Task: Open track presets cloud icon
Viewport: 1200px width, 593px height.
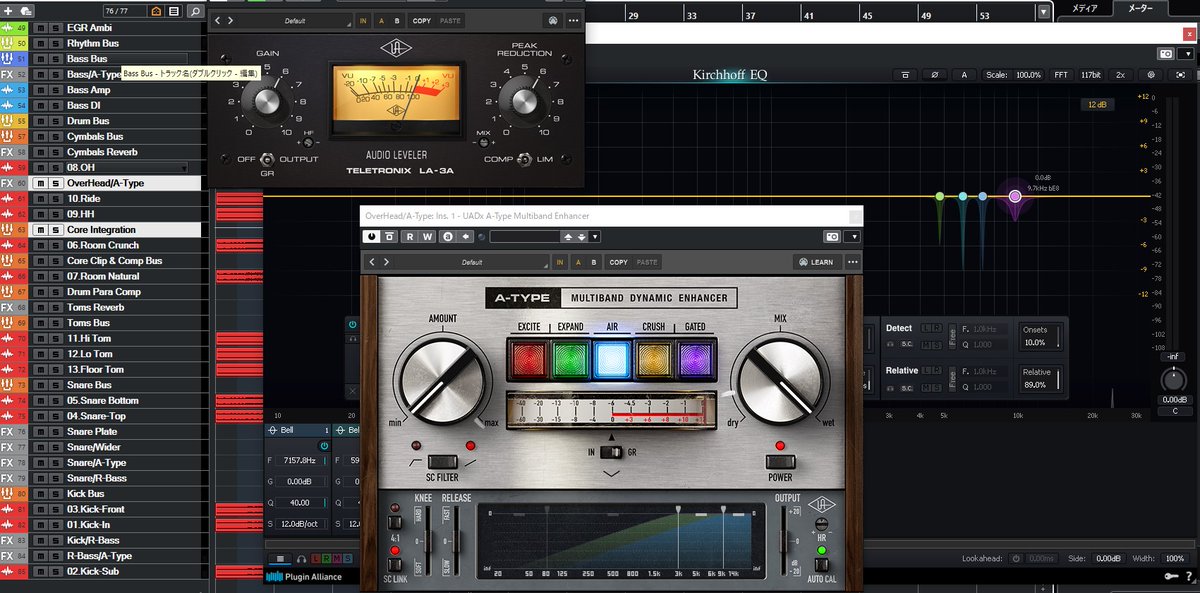Action: pyautogui.click(x=25, y=11)
